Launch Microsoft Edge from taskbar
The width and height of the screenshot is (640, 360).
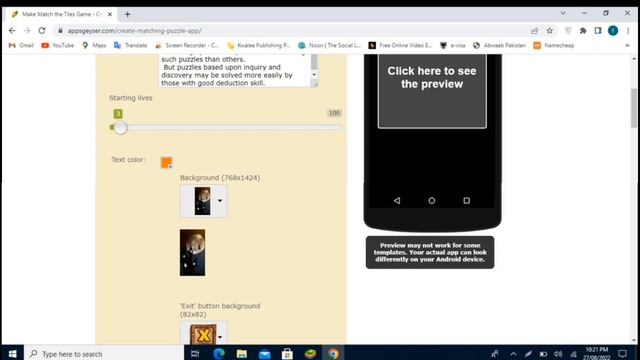pos(219,353)
